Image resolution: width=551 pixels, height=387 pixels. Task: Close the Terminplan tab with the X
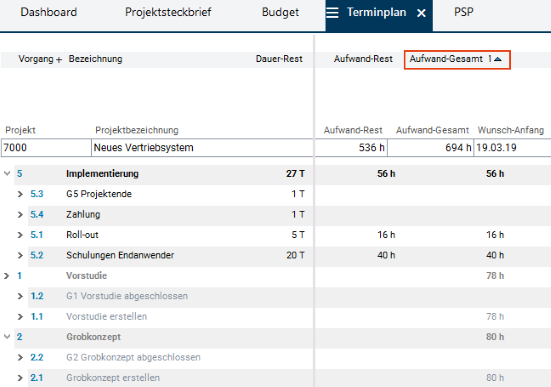pos(421,13)
